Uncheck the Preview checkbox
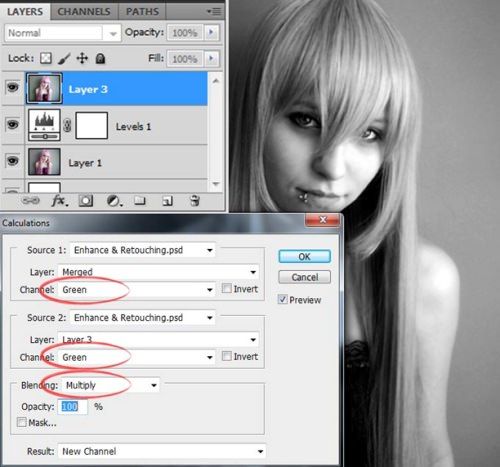 283,299
